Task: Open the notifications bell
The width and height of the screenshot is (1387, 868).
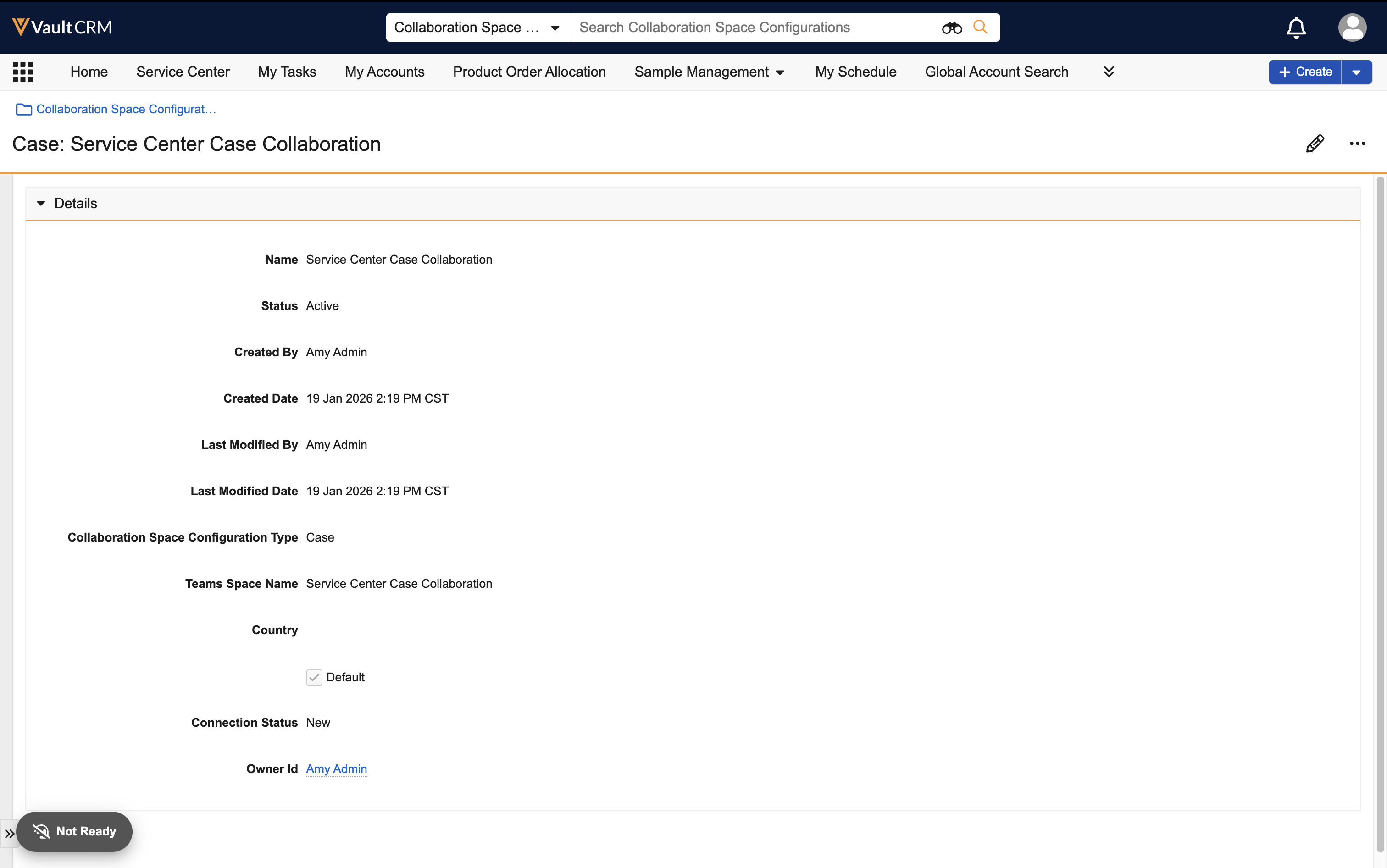Action: tap(1296, 28)
